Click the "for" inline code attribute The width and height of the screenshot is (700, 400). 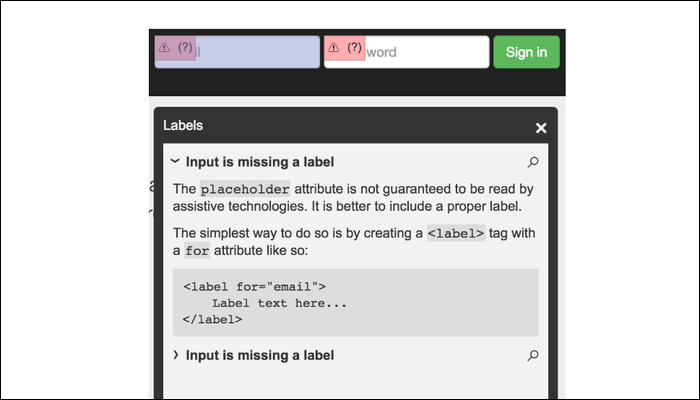pos(197,253)
